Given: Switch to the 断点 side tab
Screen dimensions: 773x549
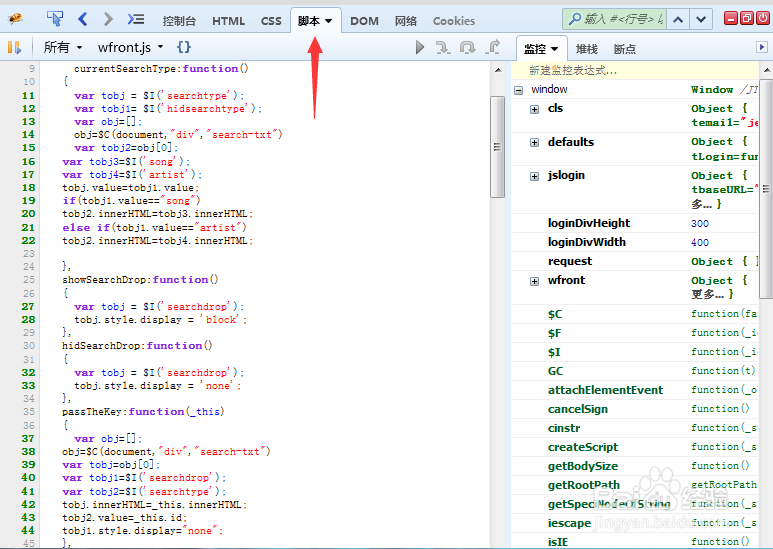Looking at the screenshot, I should pos(625,49).
